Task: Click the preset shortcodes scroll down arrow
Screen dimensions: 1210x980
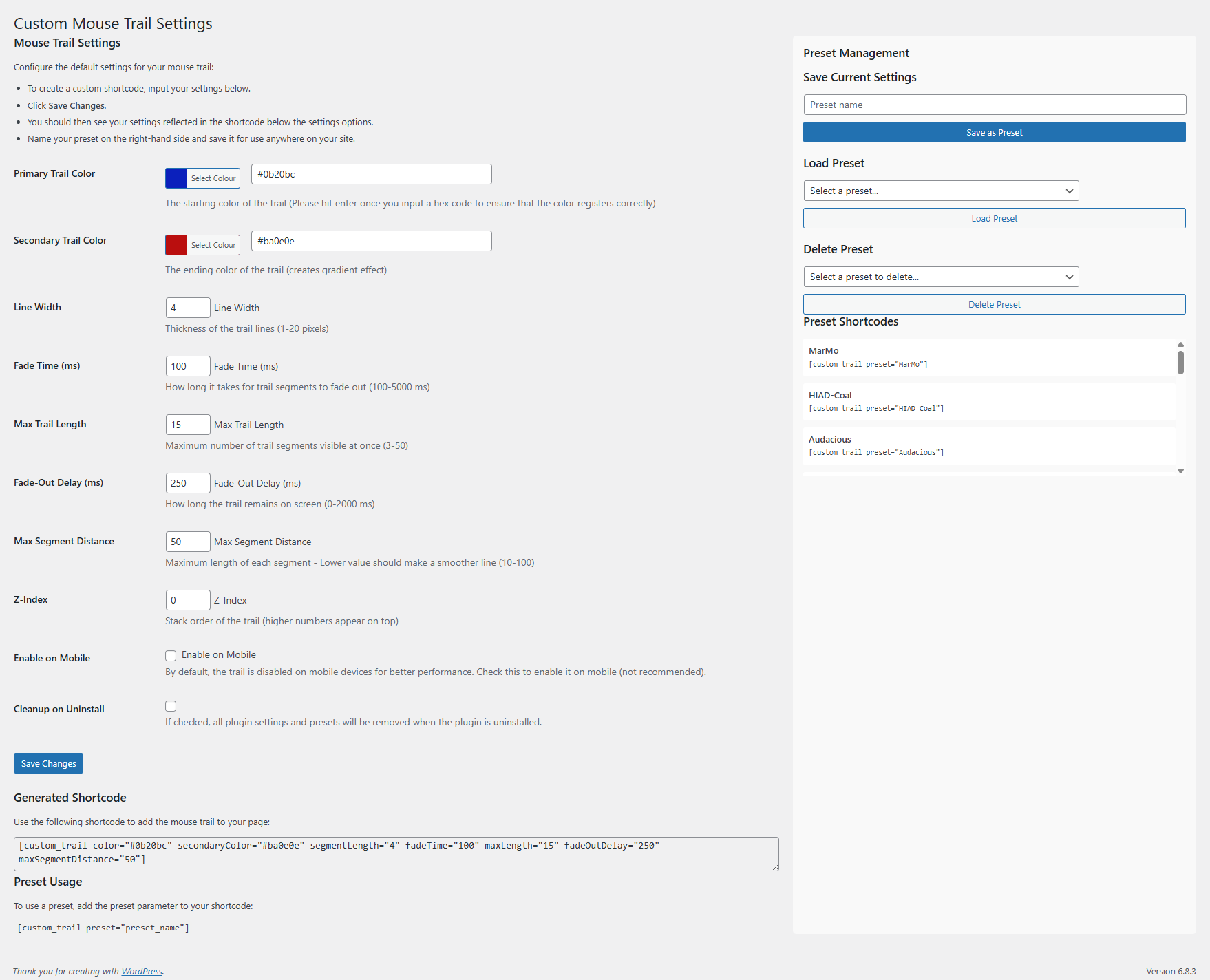Action: (x=1180, y=471)
